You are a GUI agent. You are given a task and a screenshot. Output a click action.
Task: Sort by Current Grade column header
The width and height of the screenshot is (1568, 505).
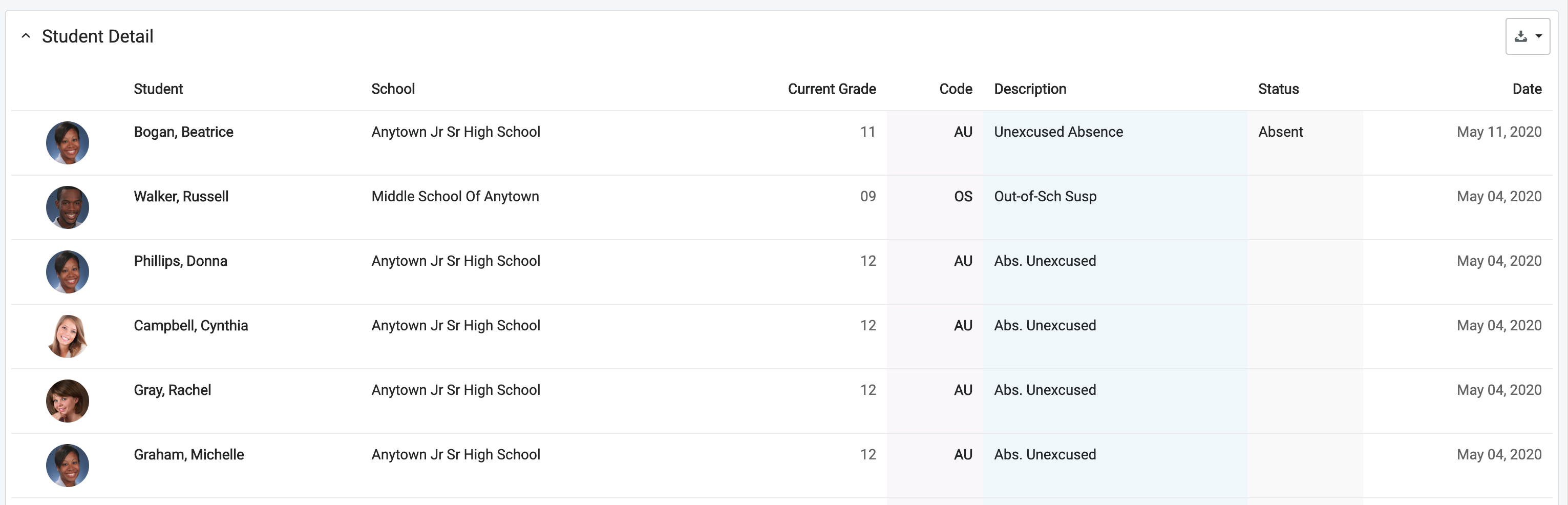pyautogui.click(x=832, y=89)
